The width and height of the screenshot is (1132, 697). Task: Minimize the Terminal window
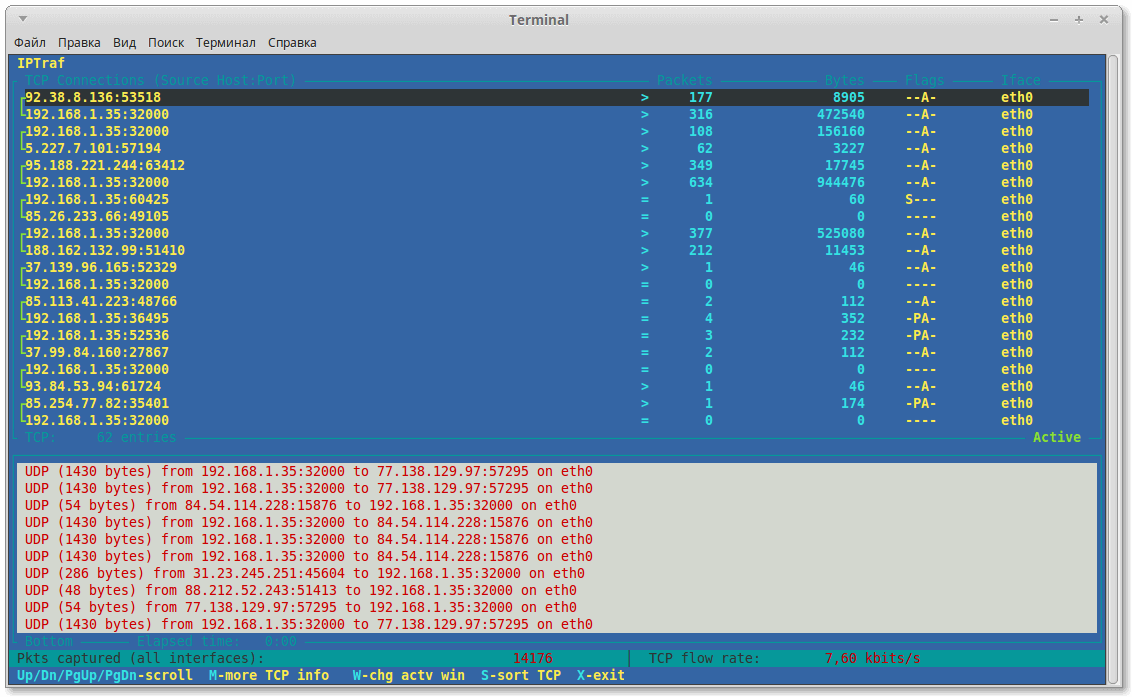pyautogui.click(x=1054, y=20)
